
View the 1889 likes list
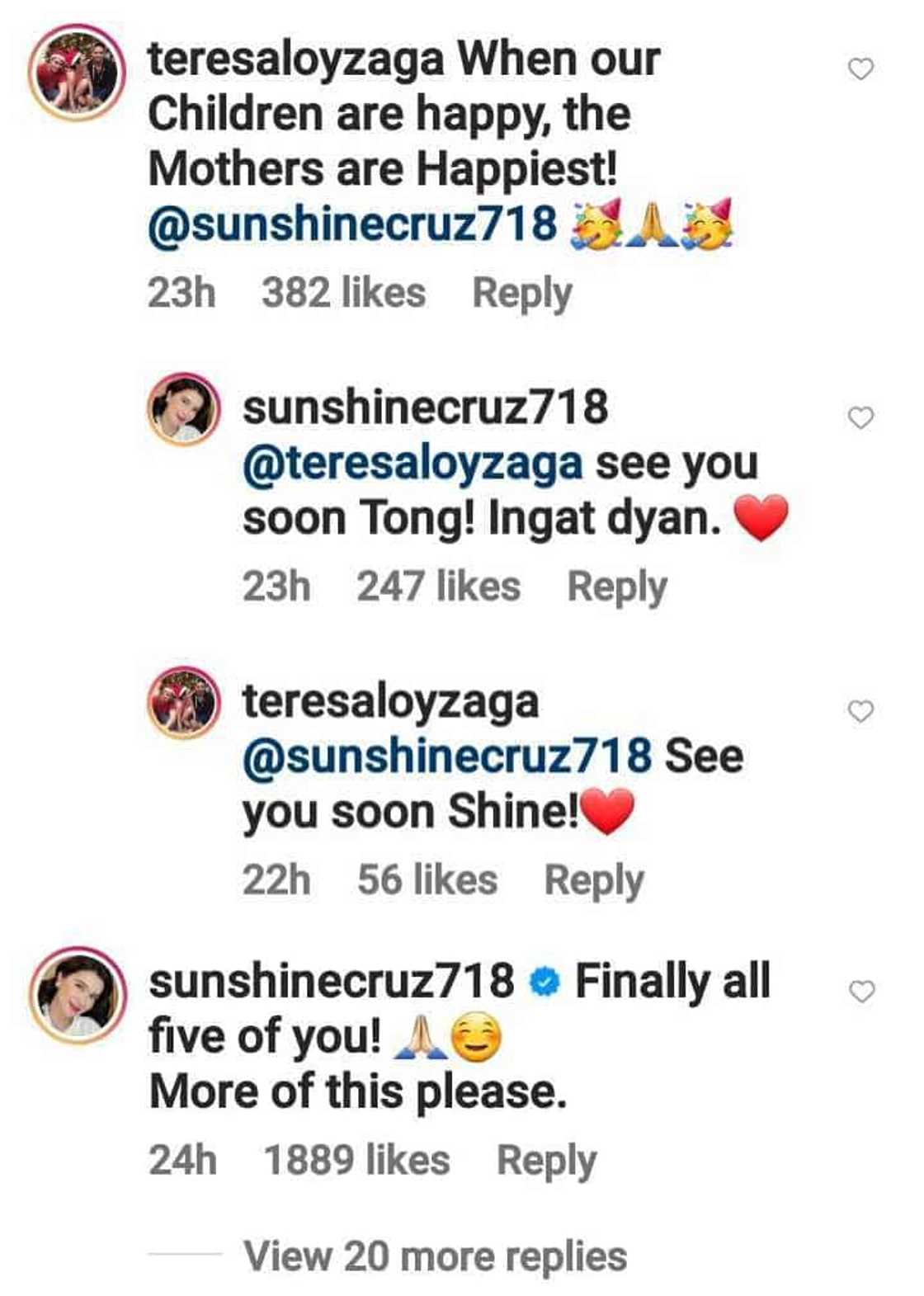[x=356, y=1161]
